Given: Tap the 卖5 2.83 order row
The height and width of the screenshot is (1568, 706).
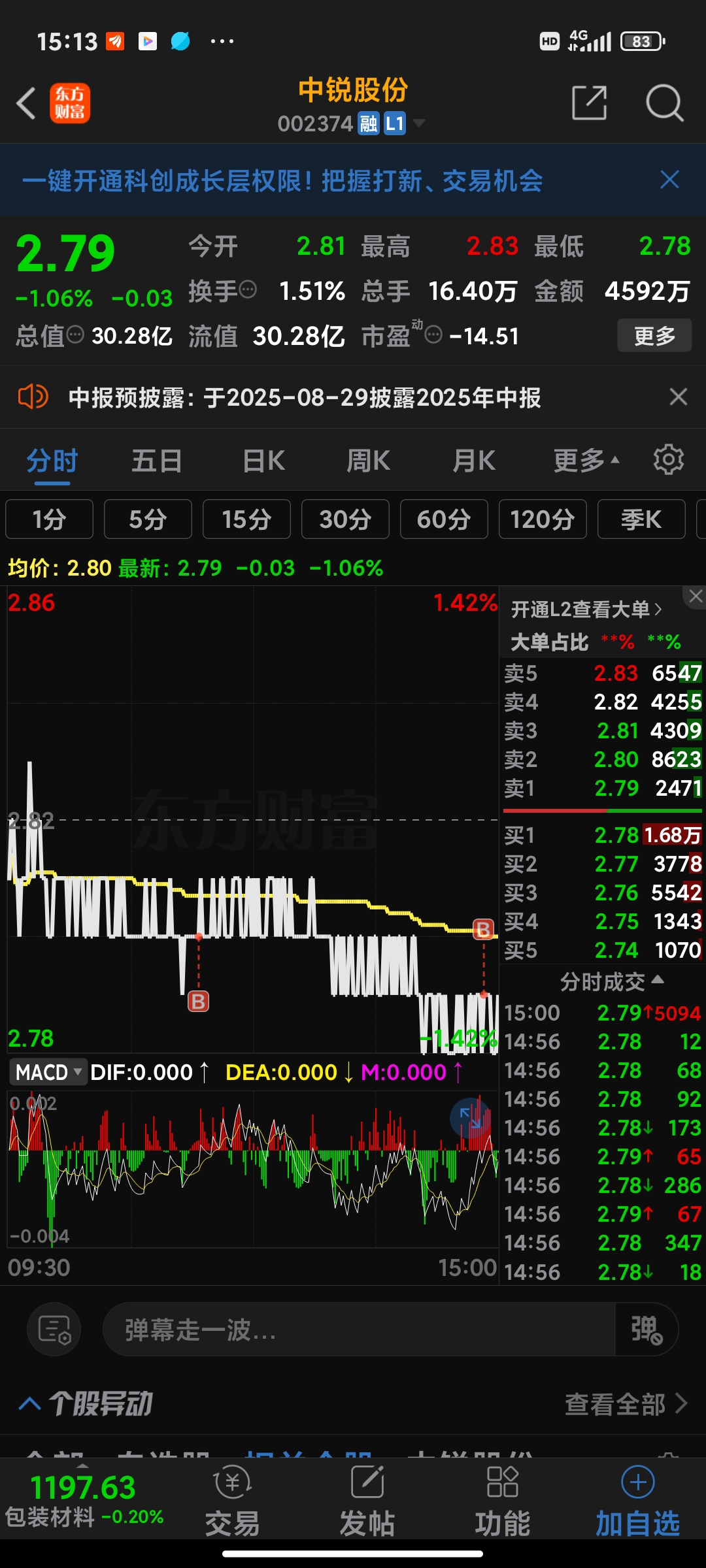Looking at the screenshot, I should pyautogui.click(x=603, y=673).
